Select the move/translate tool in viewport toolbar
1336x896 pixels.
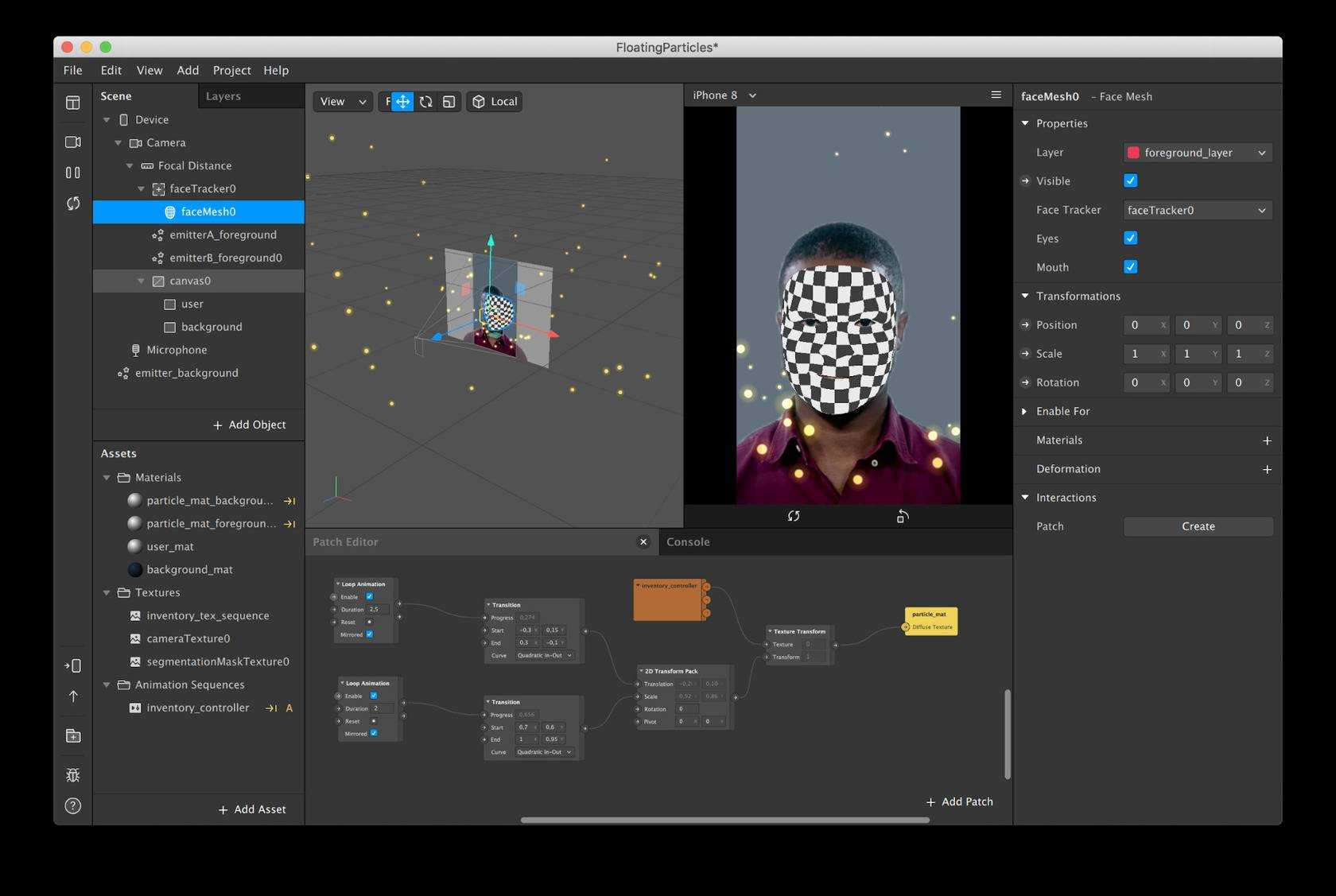click(402, 102)
